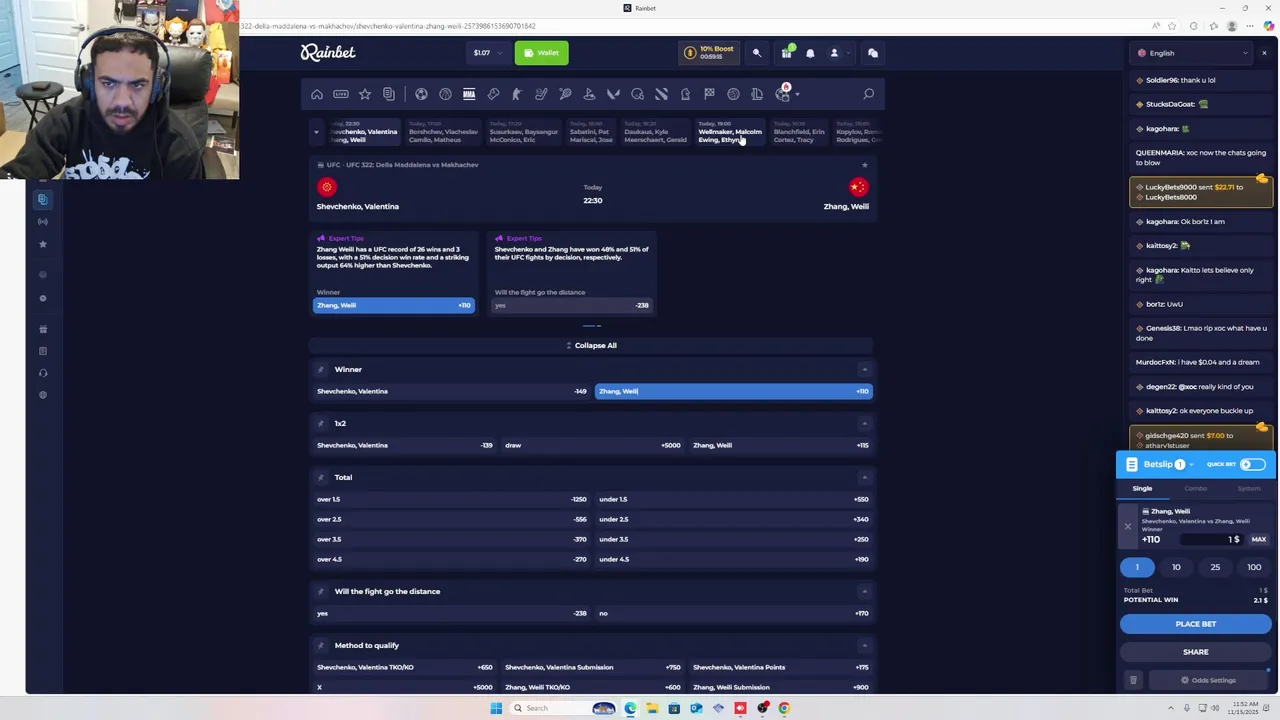Viewport: 1280px width, 720px height.
Task: Open the $1.07 balance dropdown
Action: (x=486, y=53)
